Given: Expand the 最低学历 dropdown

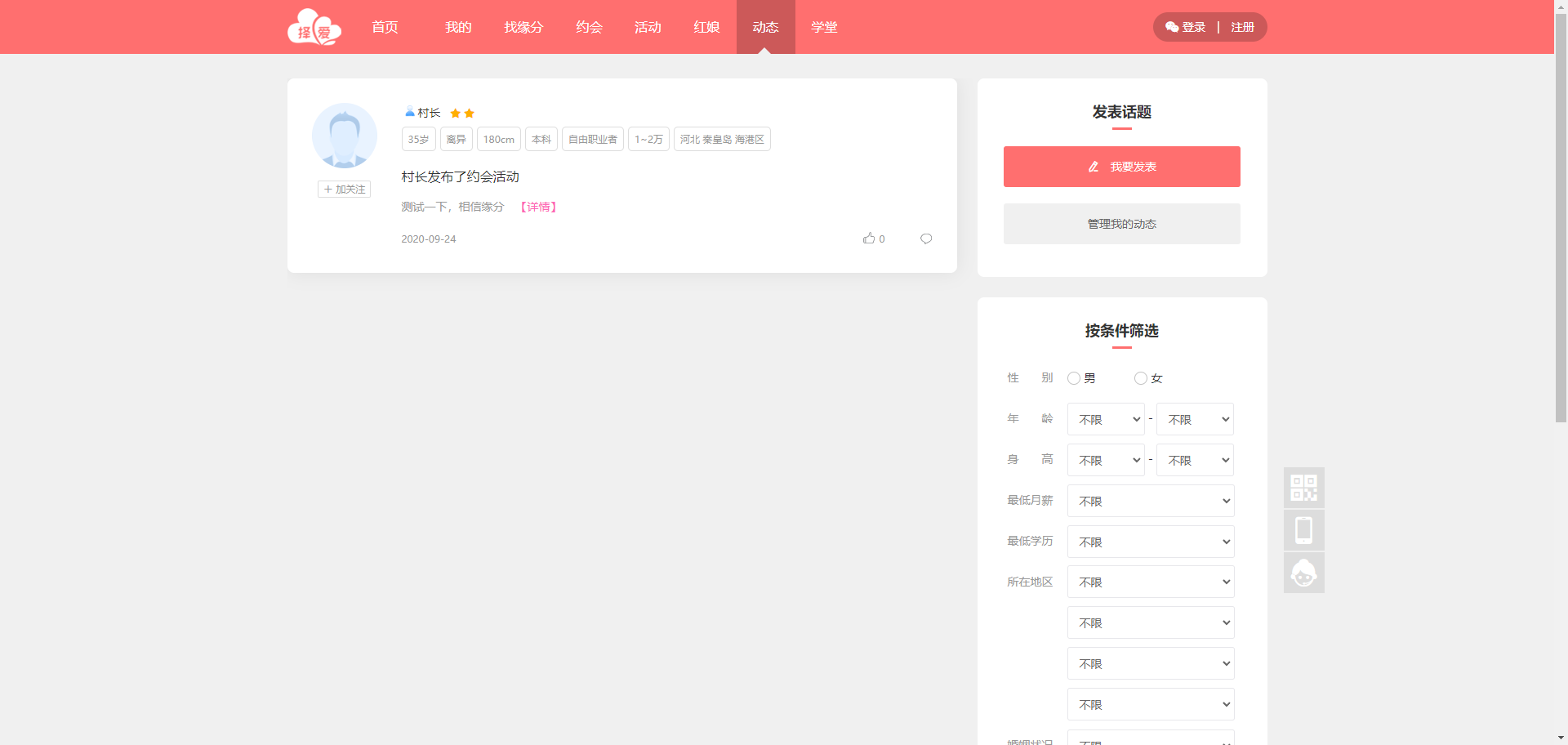Looking at the screenshot, I should click(x=1150, y=542).
